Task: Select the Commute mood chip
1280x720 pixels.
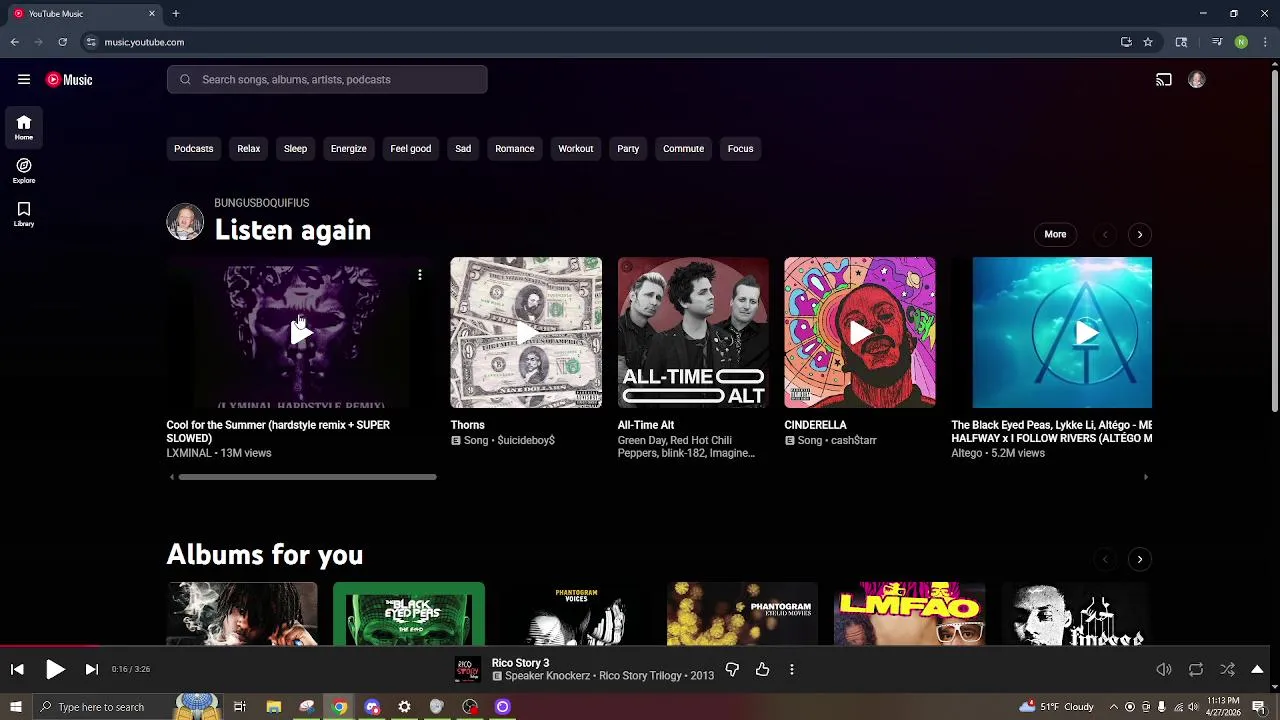Action: pos(684,149)
